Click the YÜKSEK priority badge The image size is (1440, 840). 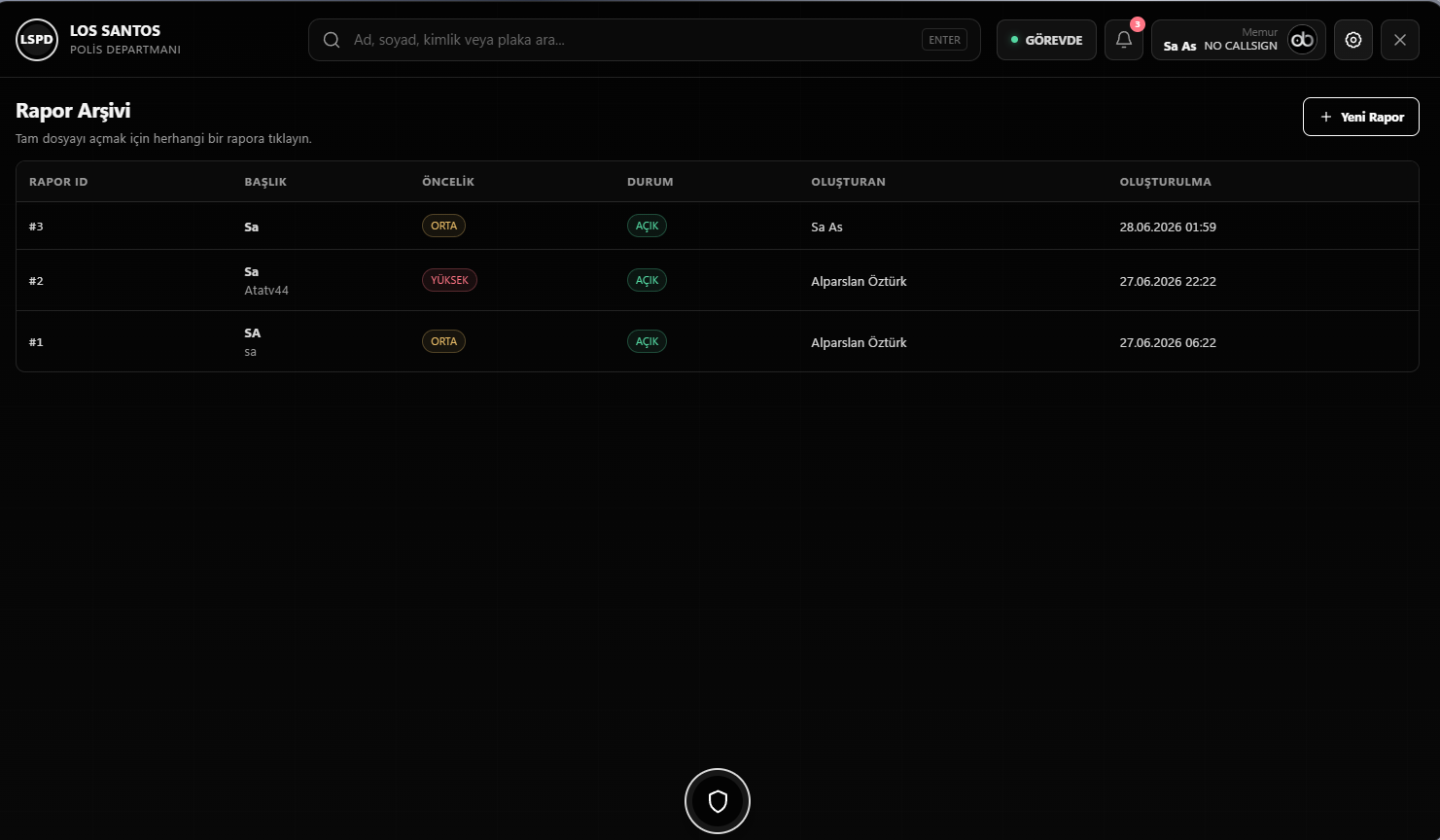(449, 280)
